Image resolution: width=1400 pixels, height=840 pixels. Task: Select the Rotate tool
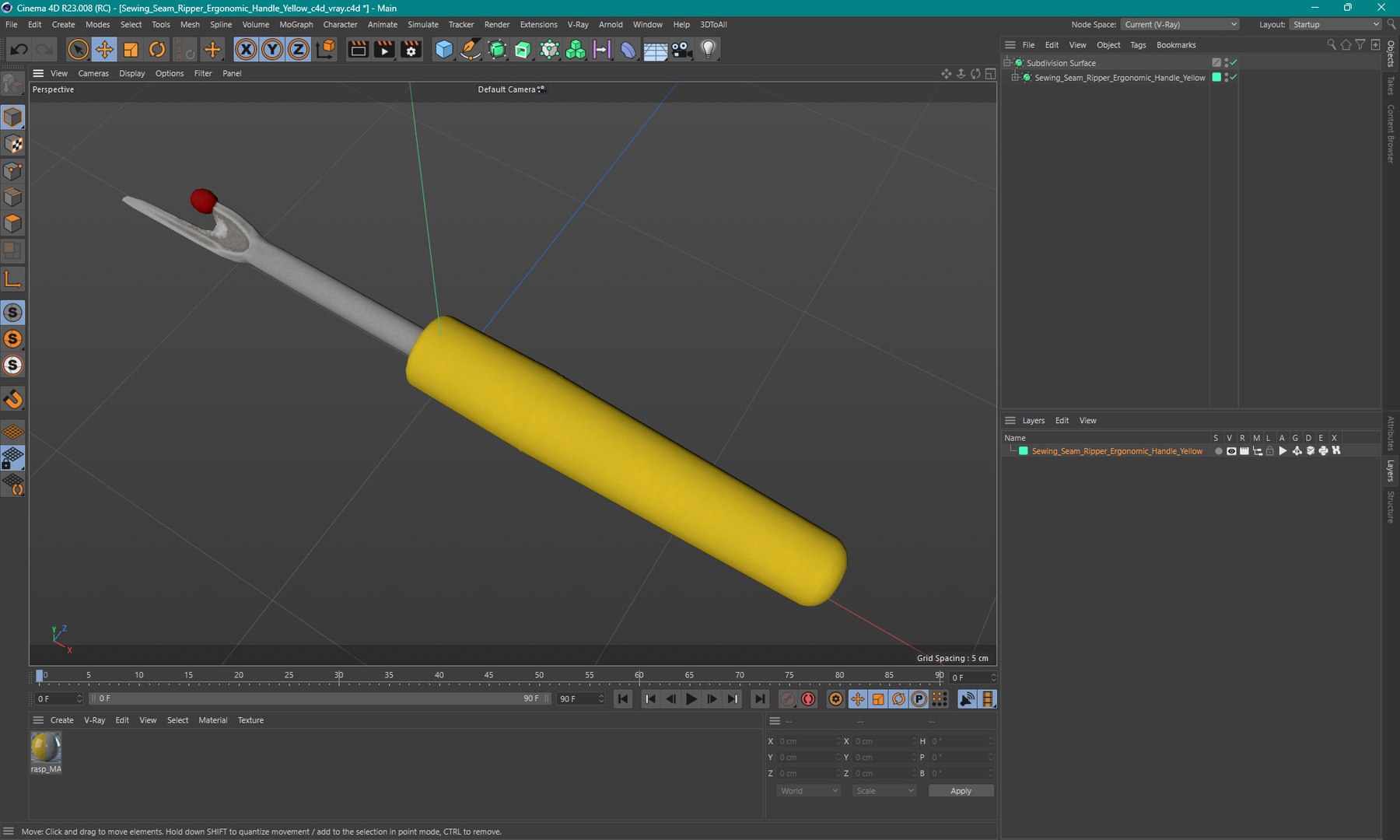tap(157, 50)
